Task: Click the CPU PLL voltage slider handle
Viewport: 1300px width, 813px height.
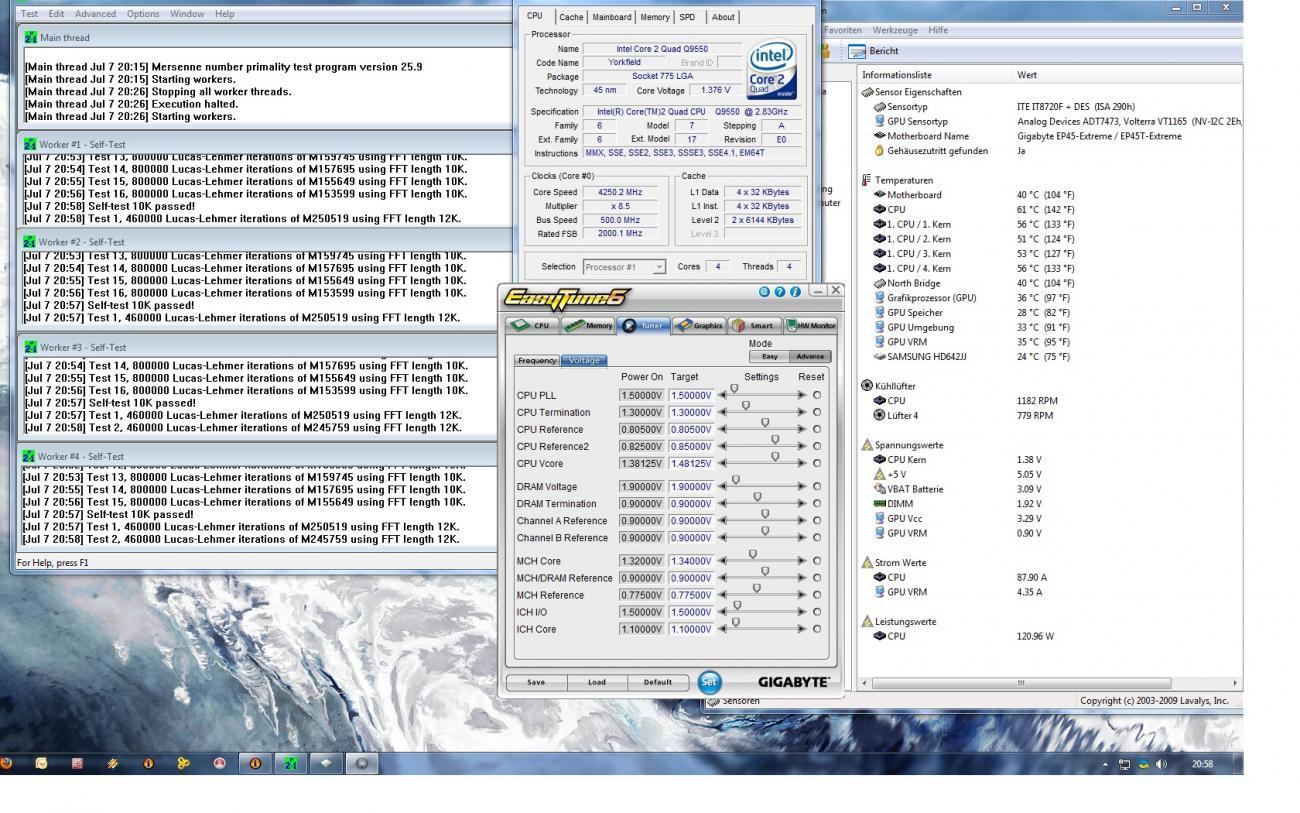Action: tap(734, 389)
